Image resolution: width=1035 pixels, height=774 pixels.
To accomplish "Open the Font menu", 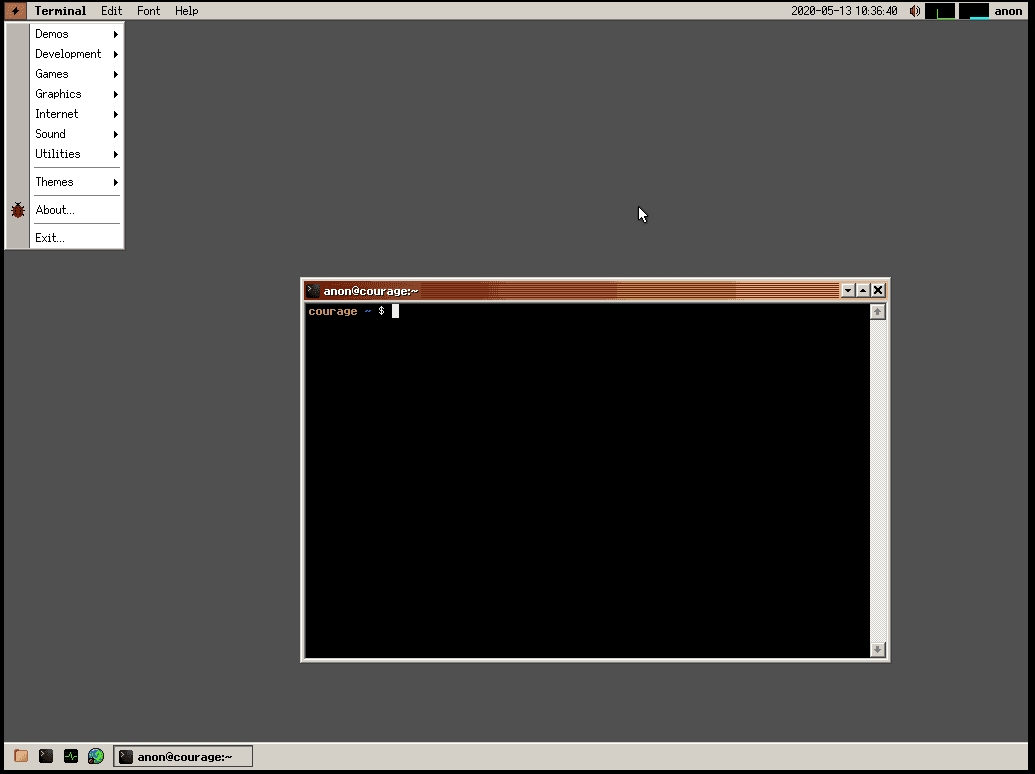I will click(x=148, y=11).
